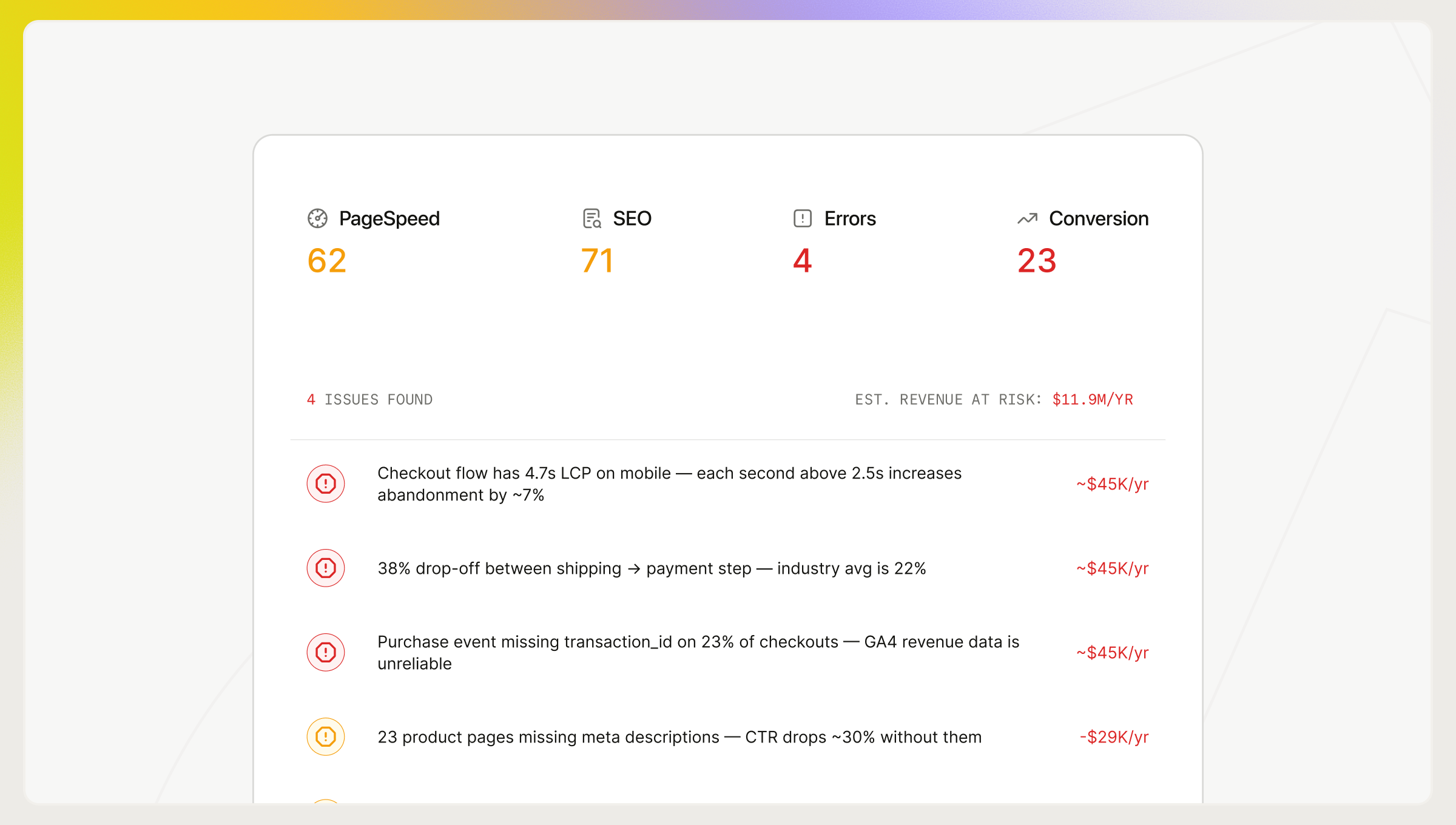Image resolution: width=1456 pixels, height=825 pixels.
Task: Select the PageSpeed gauge icon
Action: pos(318,218)
